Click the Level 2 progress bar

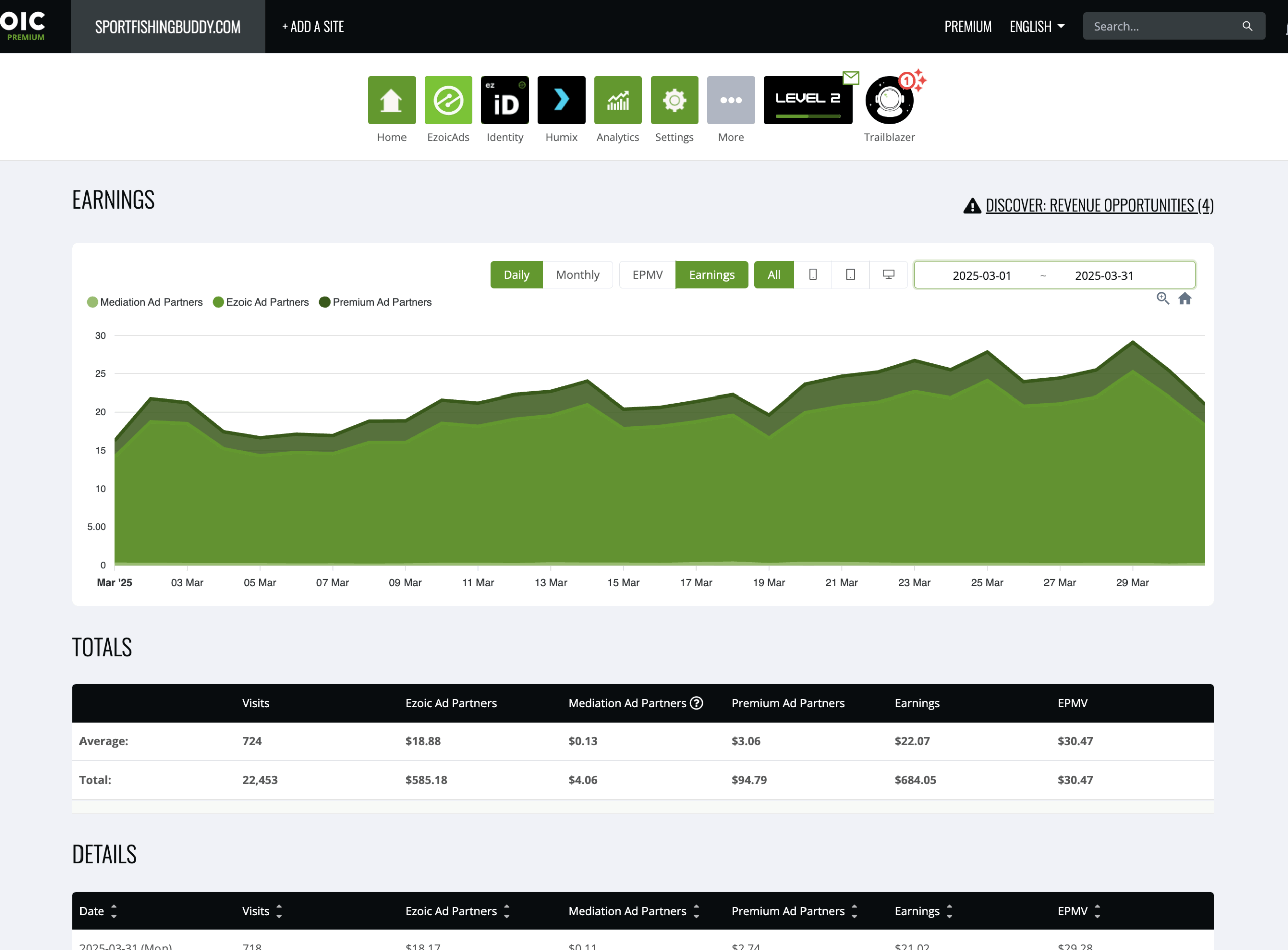[808, 116]
